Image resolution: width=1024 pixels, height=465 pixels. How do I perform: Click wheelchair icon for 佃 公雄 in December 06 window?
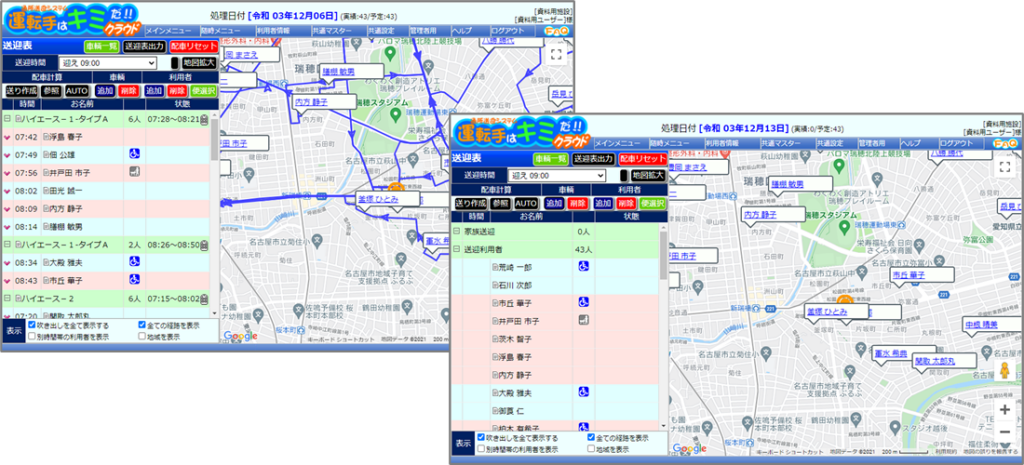point(134,154)
